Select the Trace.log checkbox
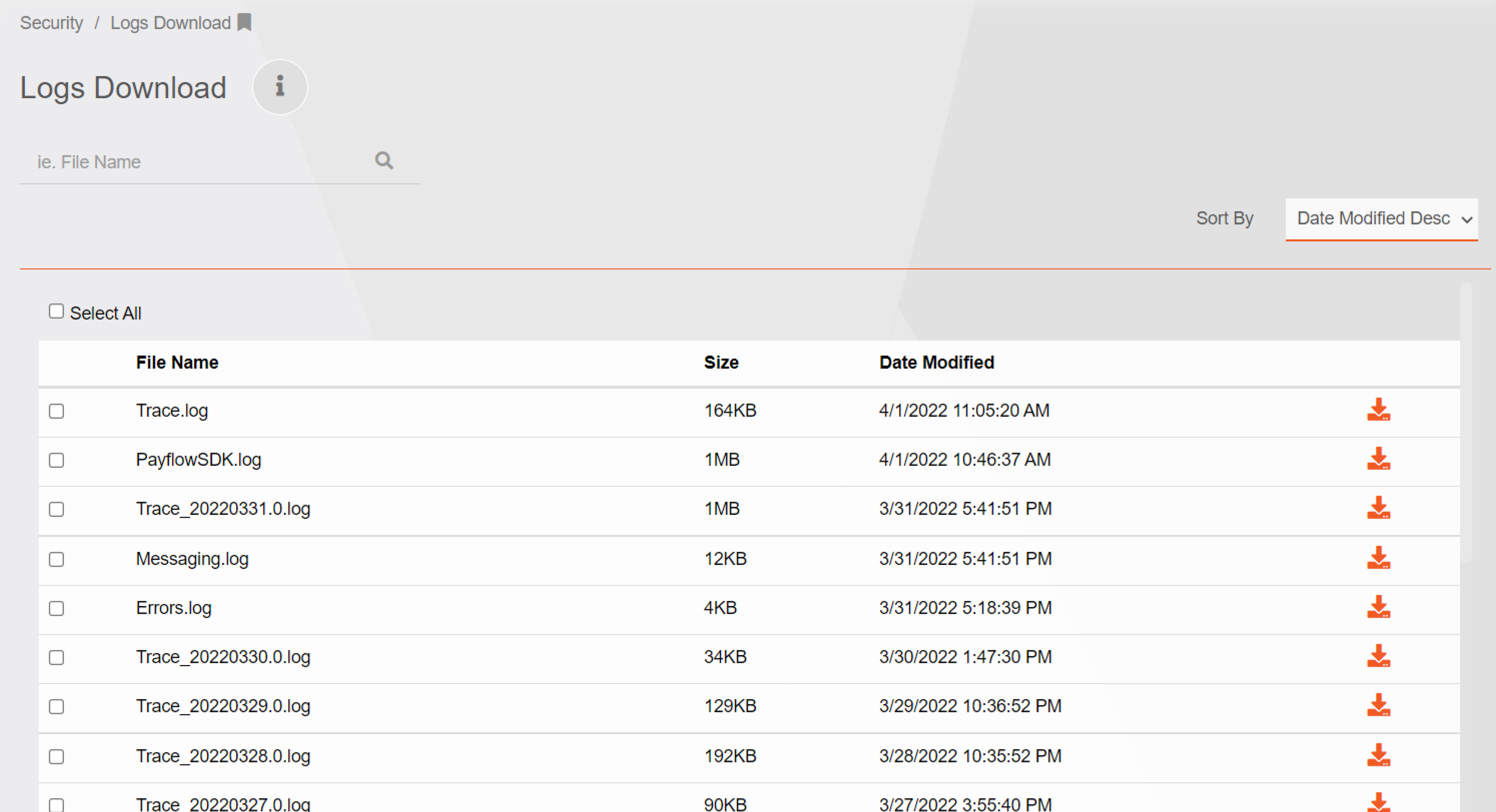 56,411
